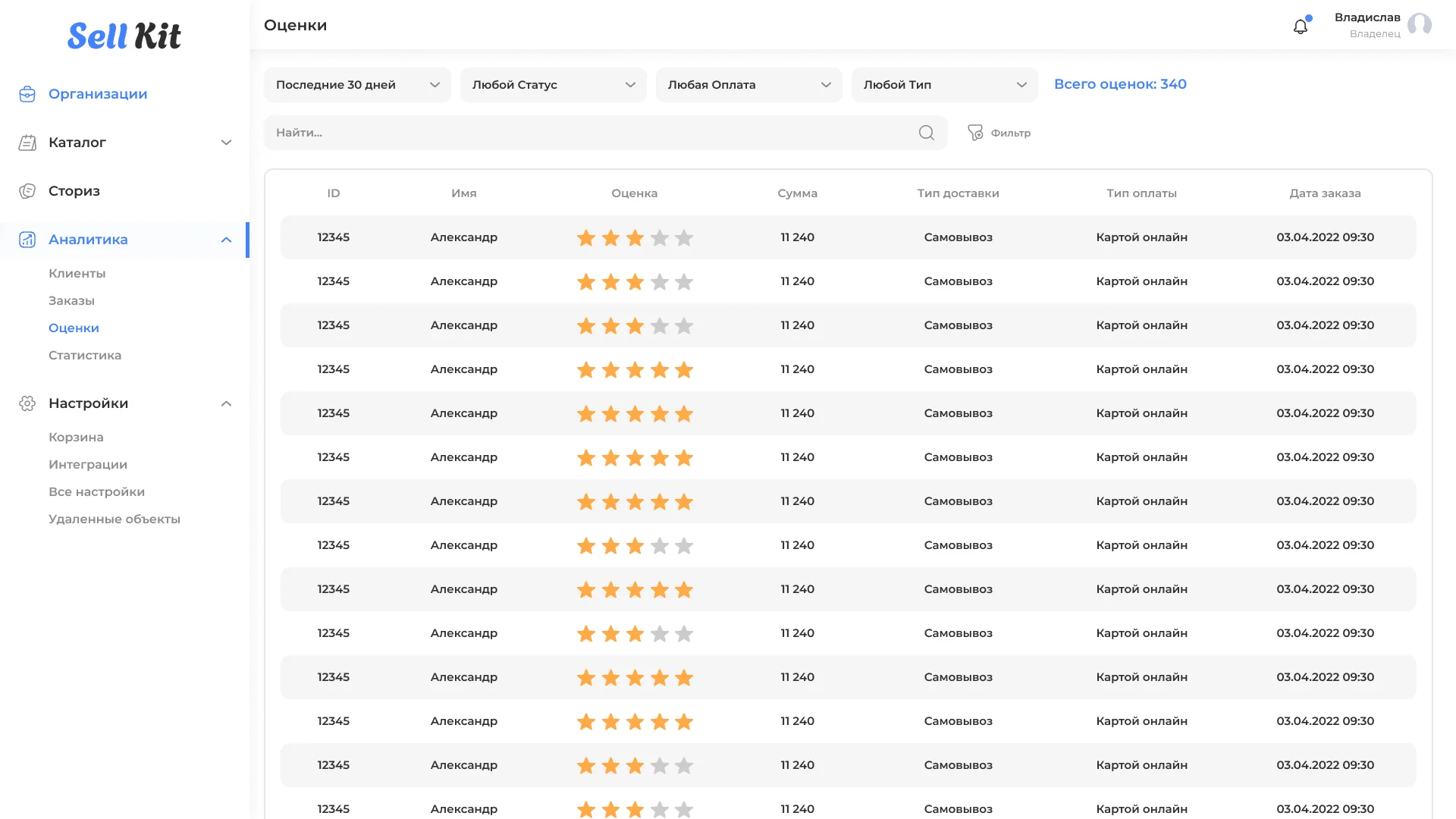Open Клиенты under Аналитика
This screenshot has width=1456, height=819.
[x=77, y=273]
